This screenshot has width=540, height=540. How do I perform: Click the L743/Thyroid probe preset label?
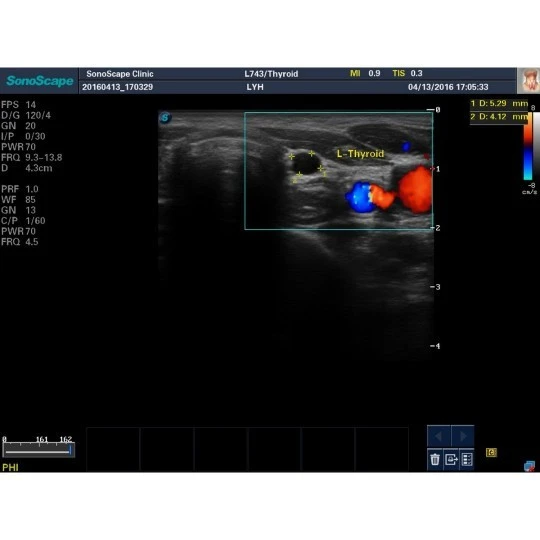pos(271,74)
